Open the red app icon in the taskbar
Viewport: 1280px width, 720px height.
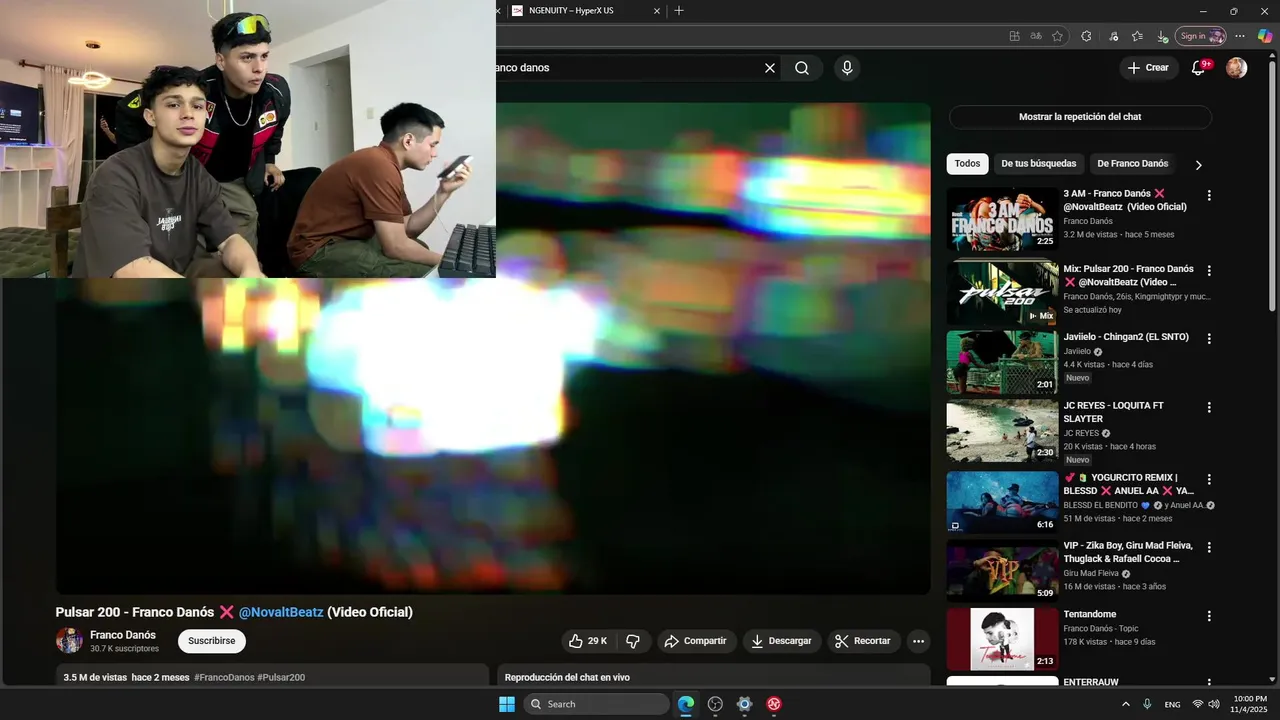[x=773, y=704]
